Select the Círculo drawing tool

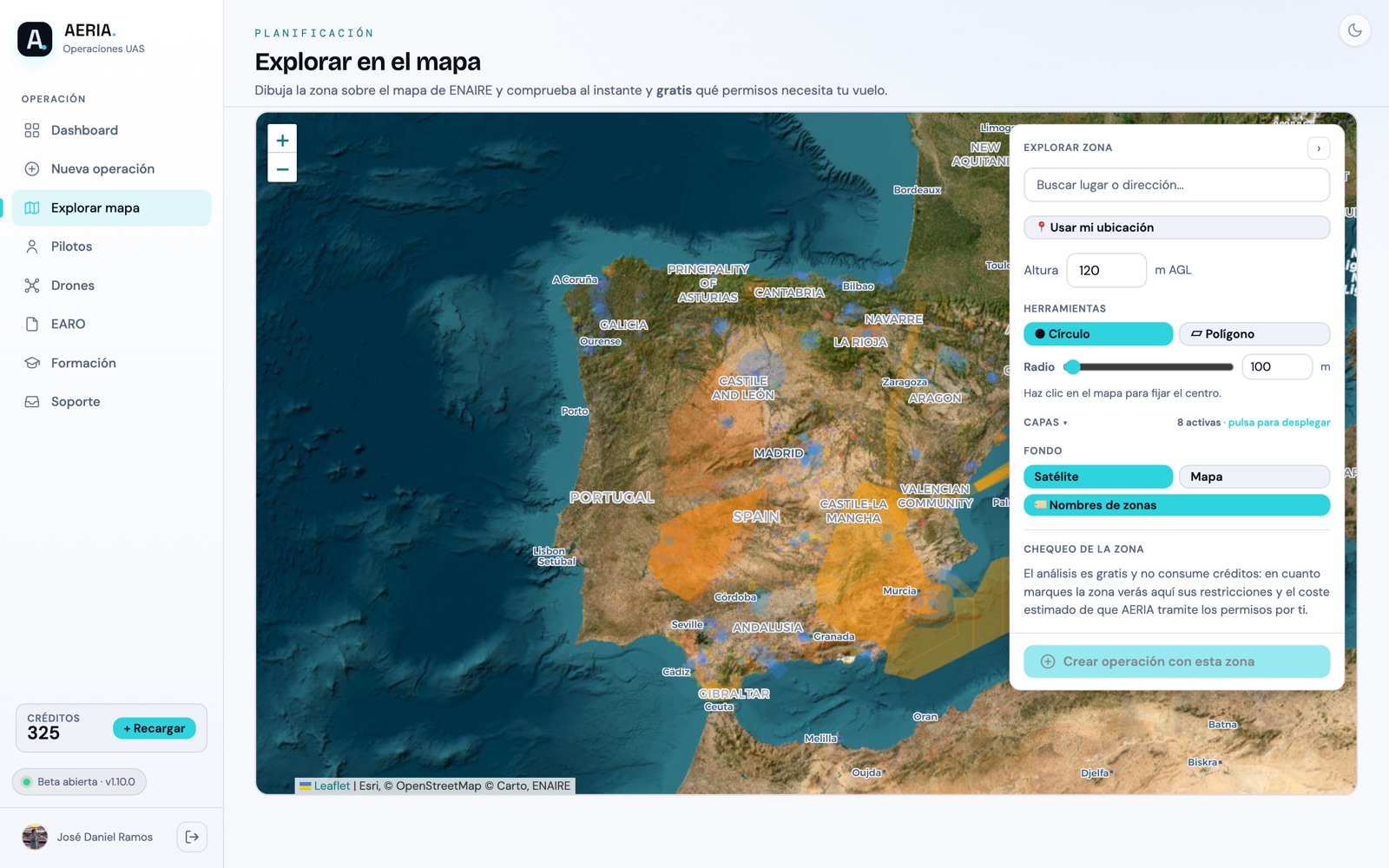(1098, 334)
